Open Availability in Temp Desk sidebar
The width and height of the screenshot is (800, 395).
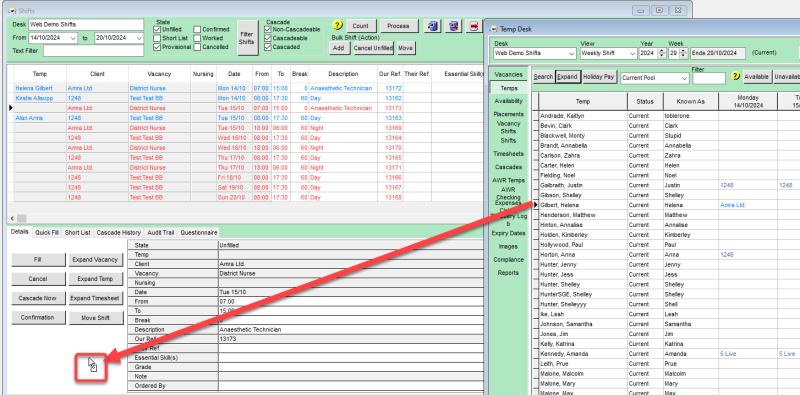point(508,101)
